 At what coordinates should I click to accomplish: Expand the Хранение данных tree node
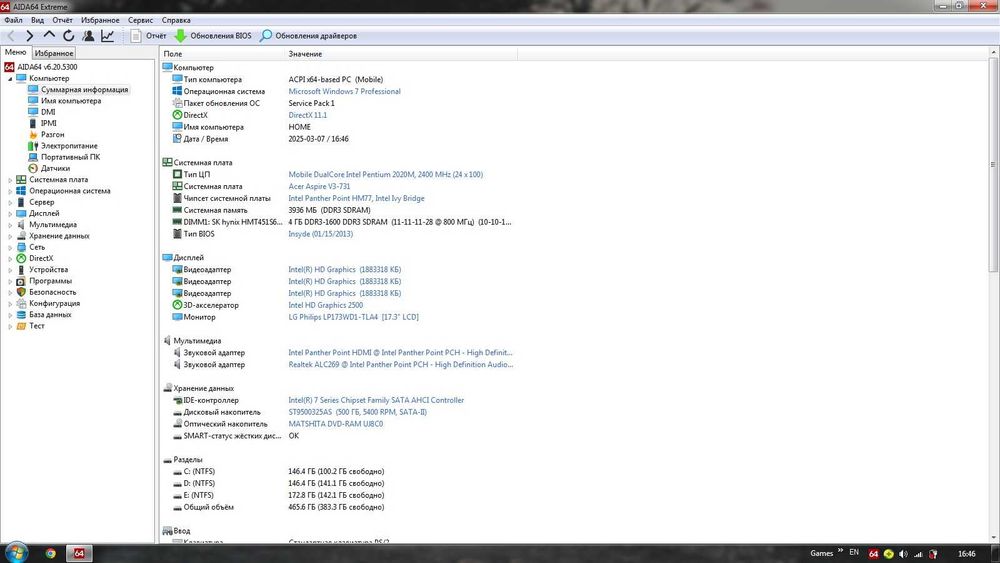tap(10, 236)
